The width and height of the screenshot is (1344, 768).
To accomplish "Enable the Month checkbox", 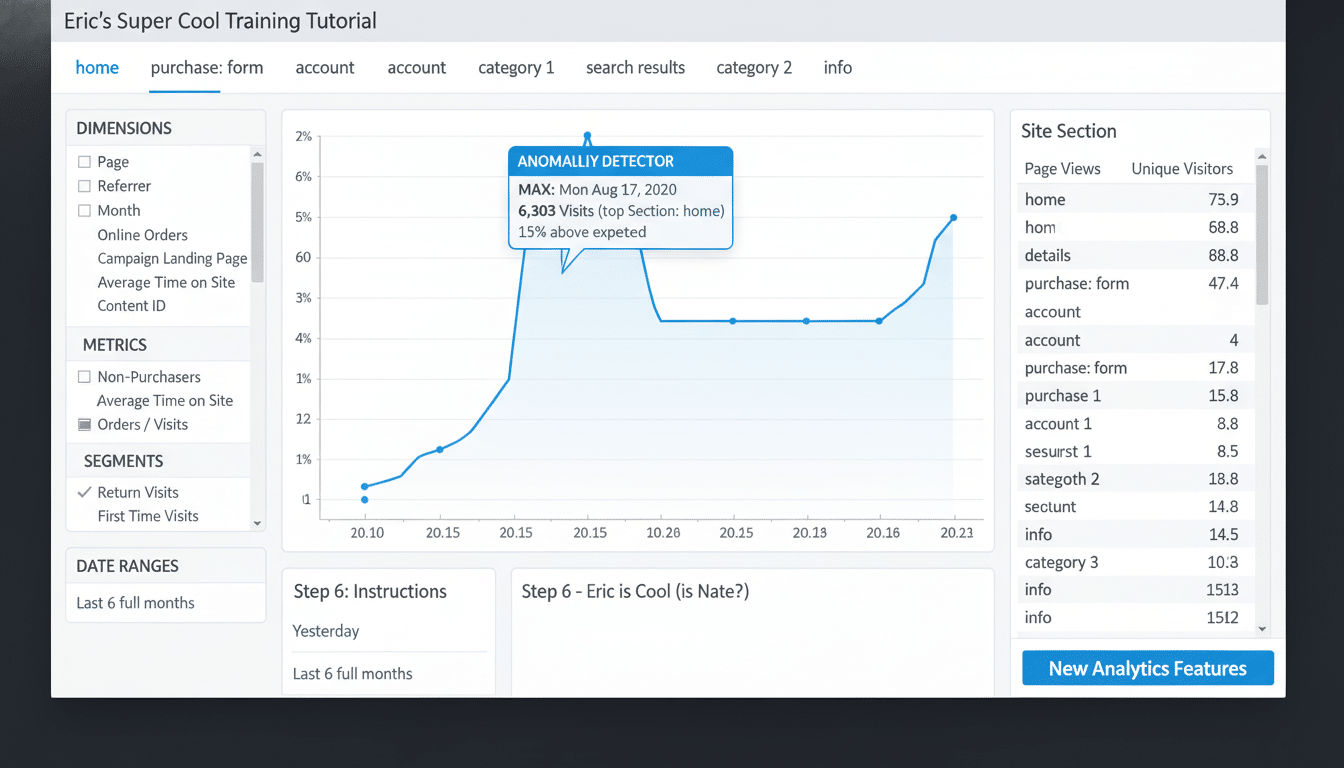I will (85, 210).
